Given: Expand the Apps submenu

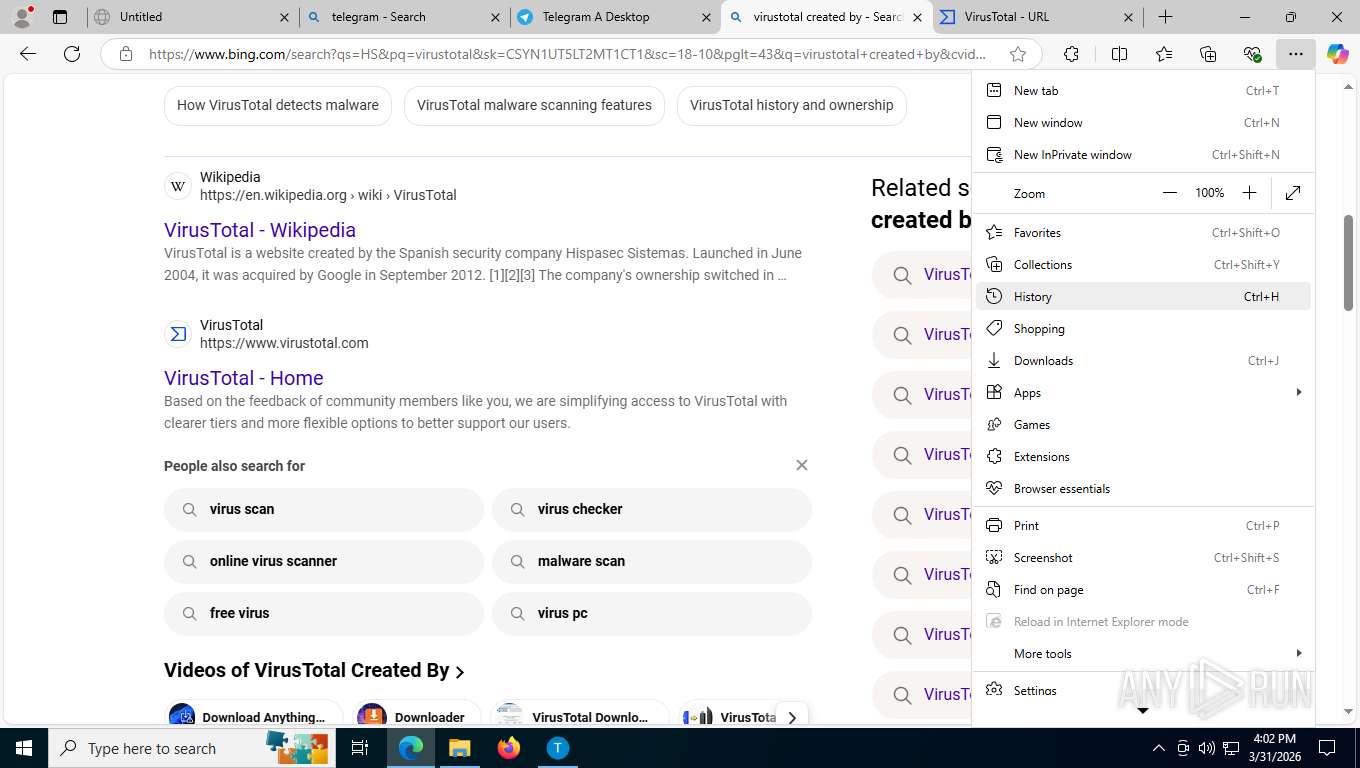Looking at the screenshot, I should click(1143, 393).
